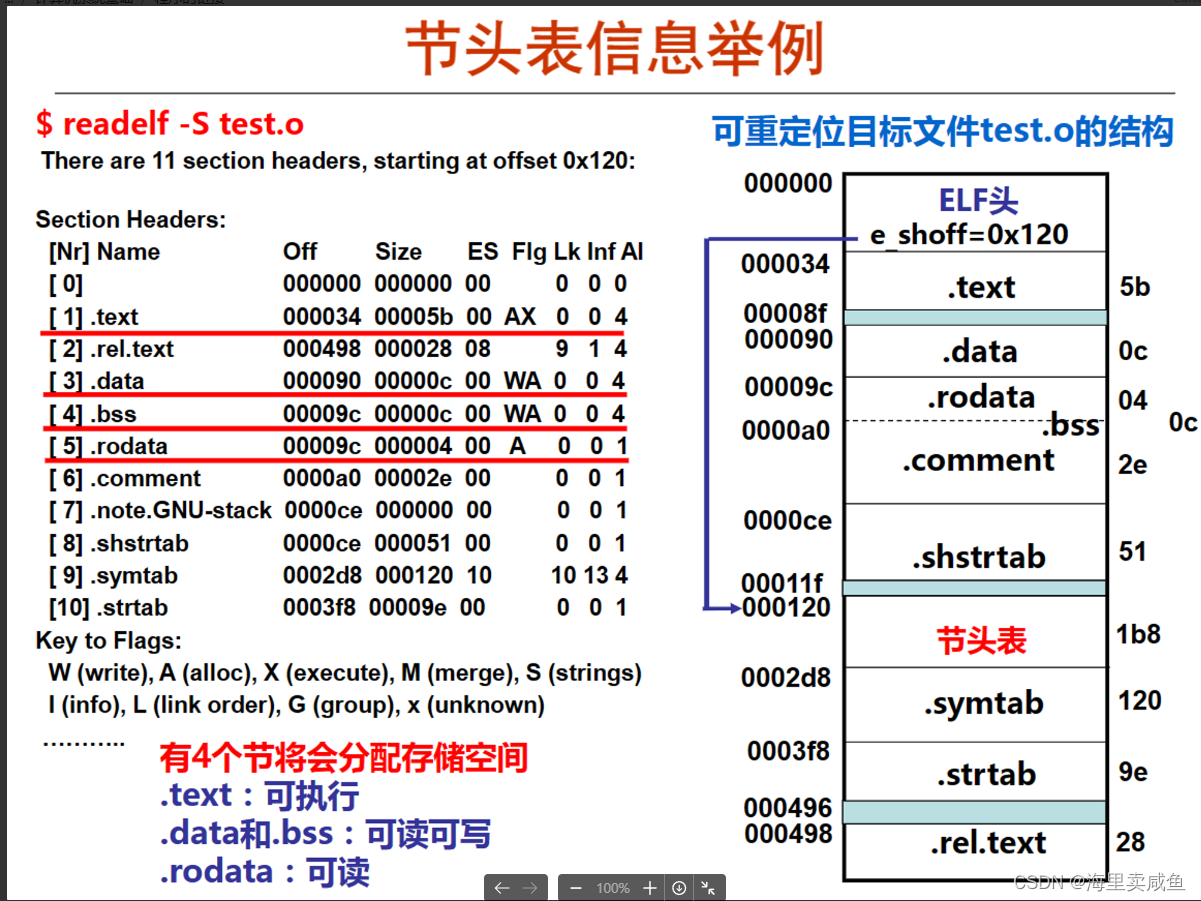Click the line 'I (info), L (link order)'

point(297,705)
